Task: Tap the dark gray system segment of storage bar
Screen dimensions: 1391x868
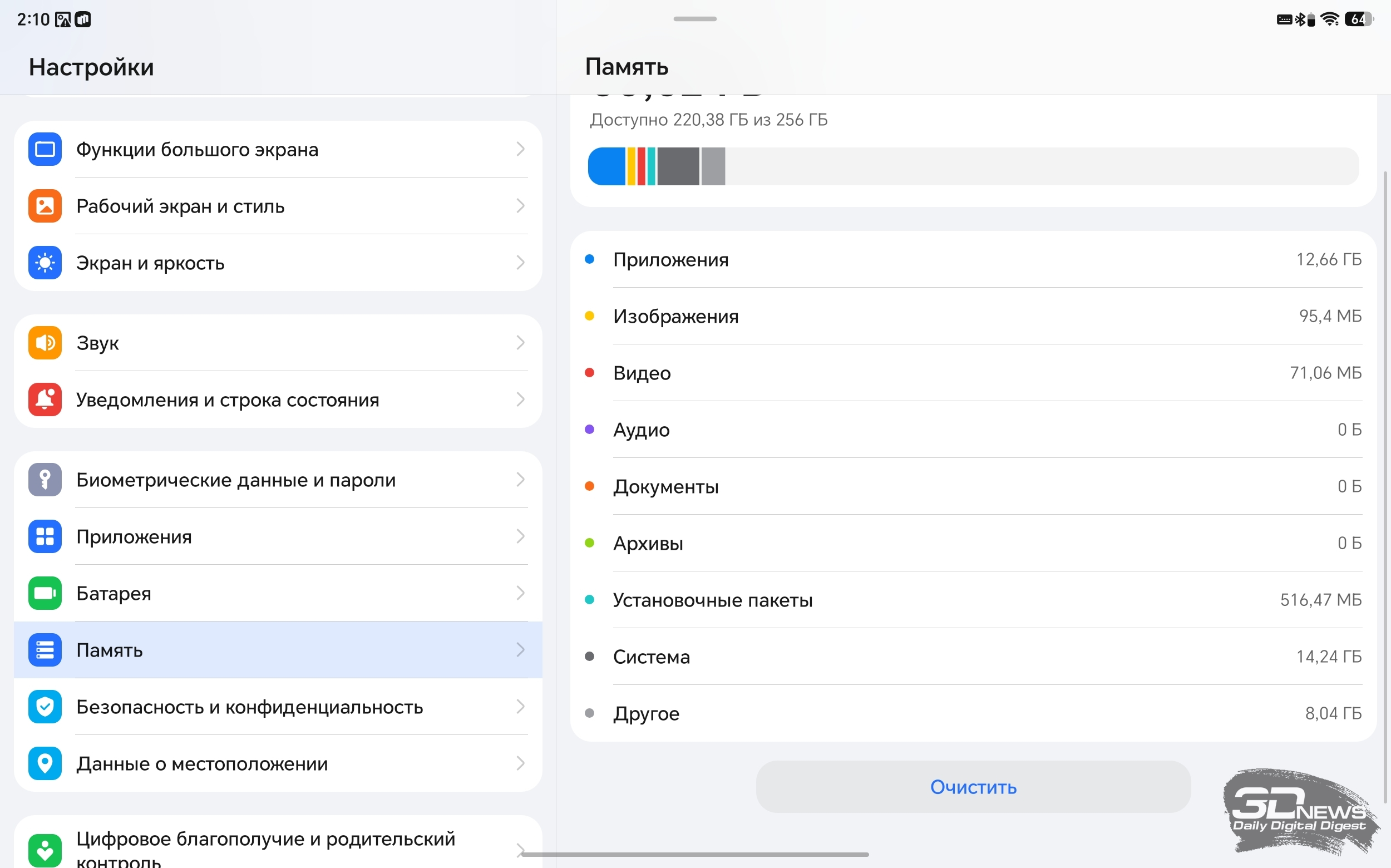Action: click(x=678, y=166)
